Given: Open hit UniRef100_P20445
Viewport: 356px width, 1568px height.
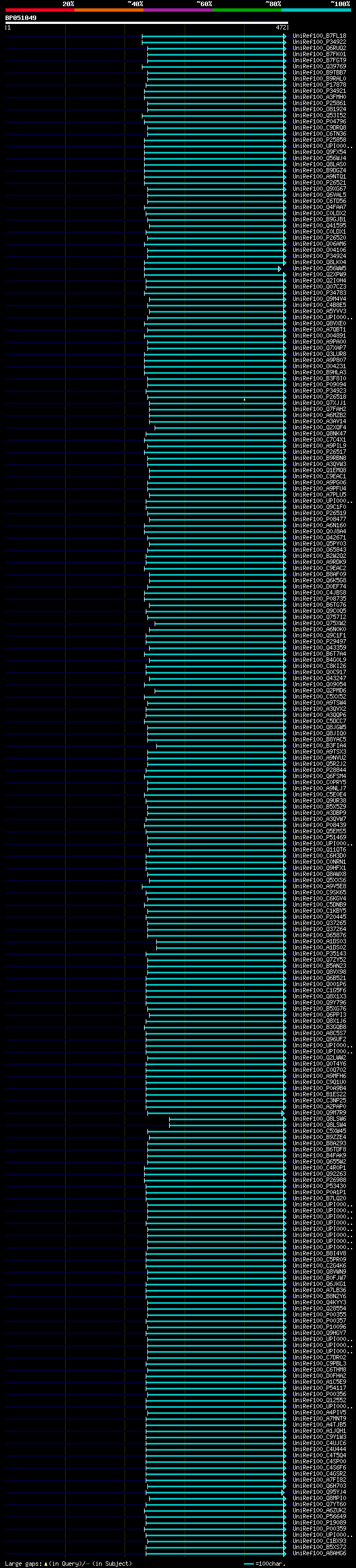Looking at the screenshot, I should tap(319, 917).
